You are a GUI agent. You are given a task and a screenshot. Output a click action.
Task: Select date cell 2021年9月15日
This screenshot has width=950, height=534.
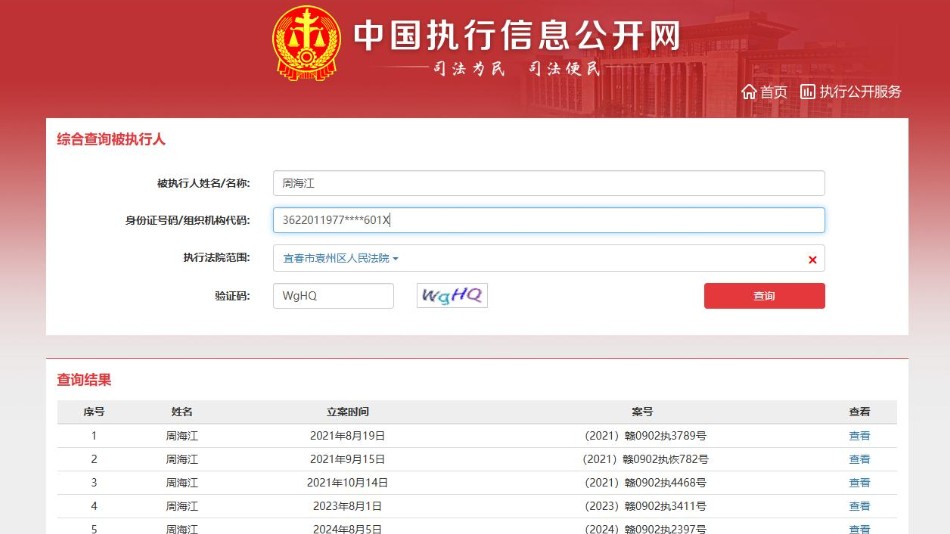pos(347,459)
